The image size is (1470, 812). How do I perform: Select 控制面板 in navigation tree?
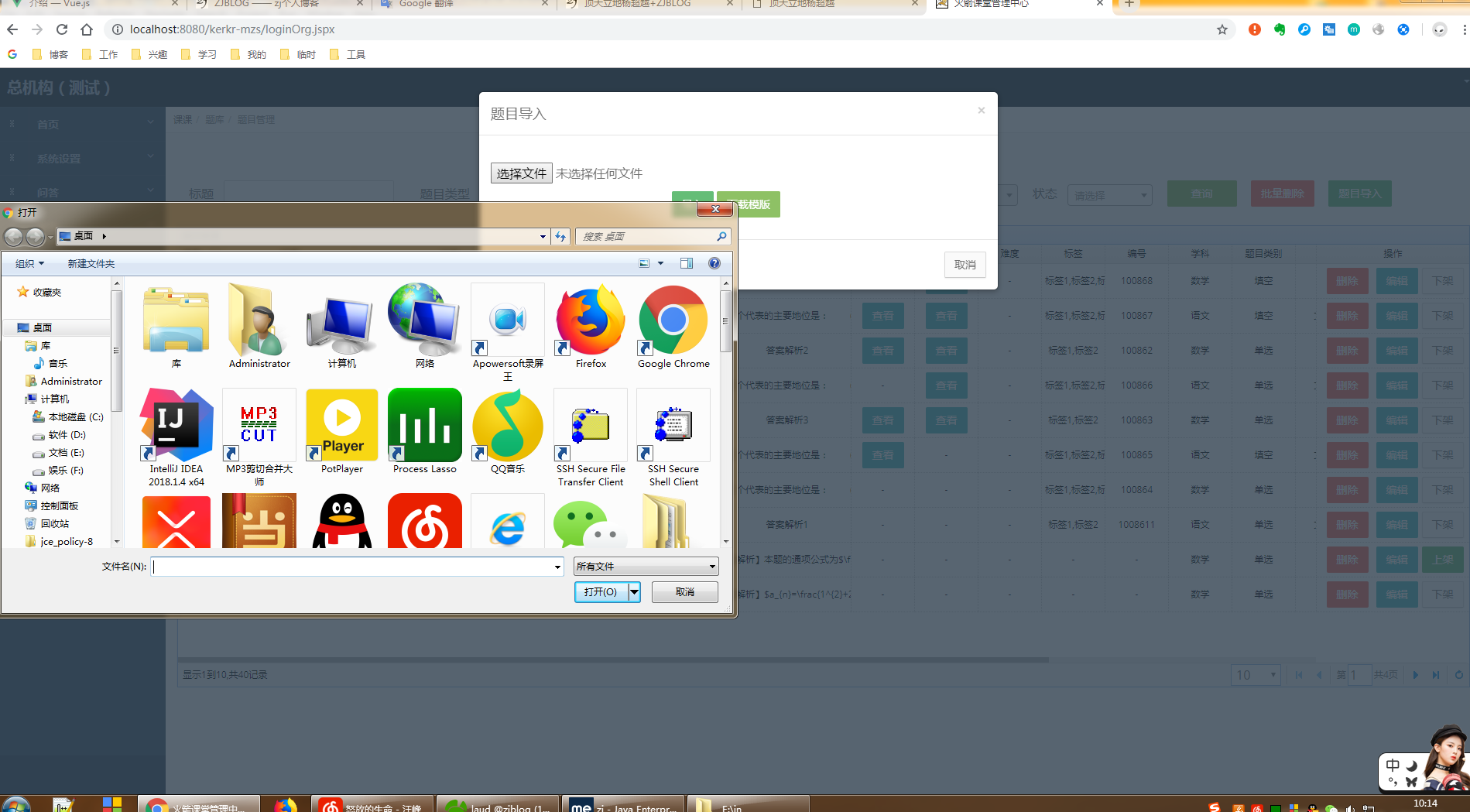52,505
